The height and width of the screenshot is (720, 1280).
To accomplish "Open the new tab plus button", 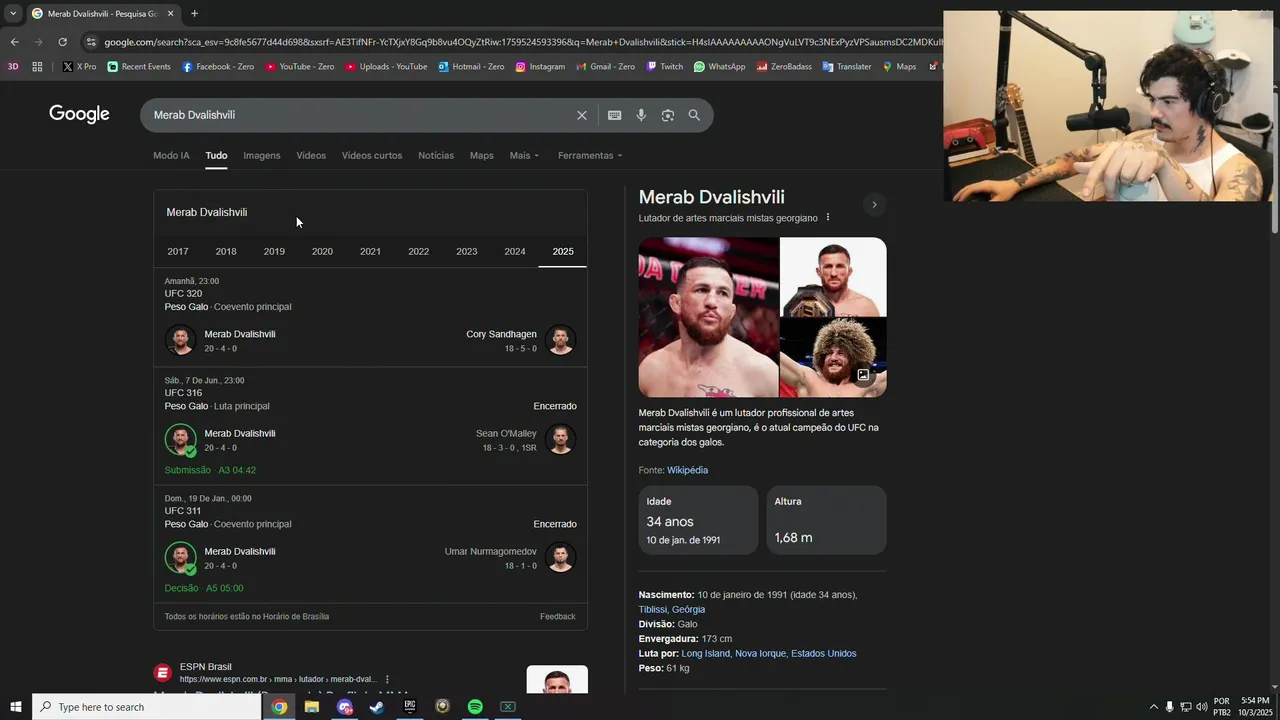I will click(x=194, y=14).
